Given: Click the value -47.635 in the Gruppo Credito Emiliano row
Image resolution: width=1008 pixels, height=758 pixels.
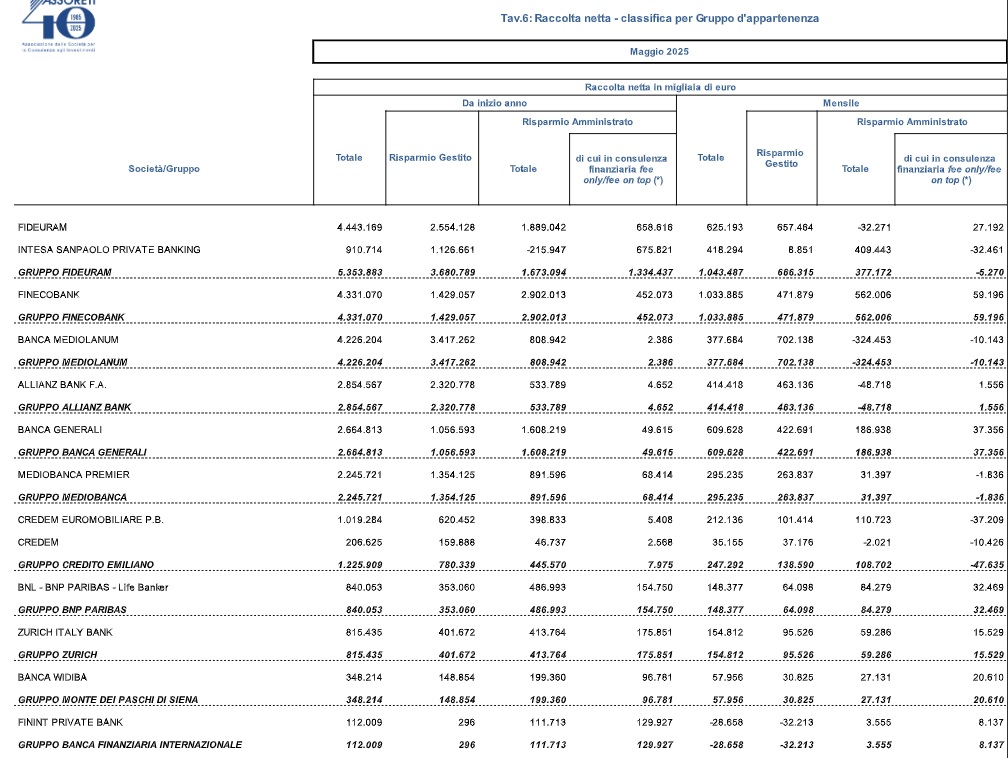Looking at the screenshot, I should coord(987,565).
